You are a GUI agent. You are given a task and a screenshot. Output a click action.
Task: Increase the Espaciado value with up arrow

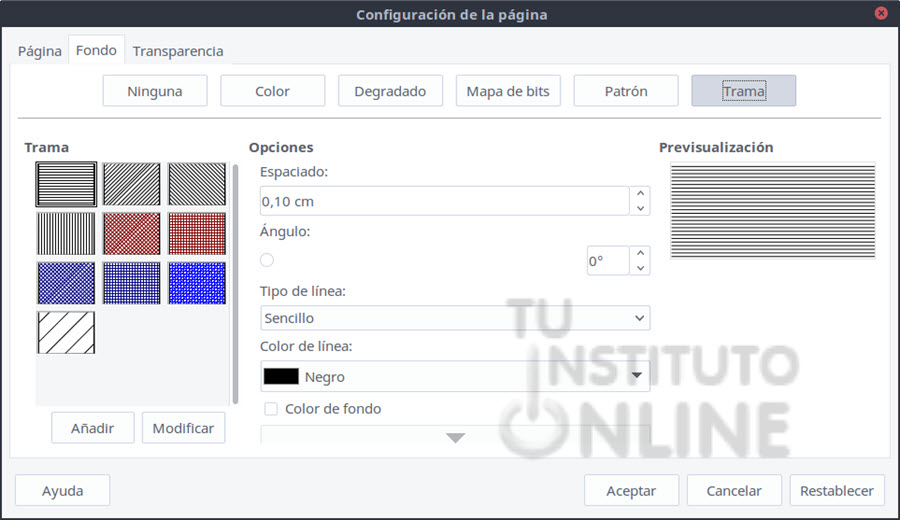[640, 193]
